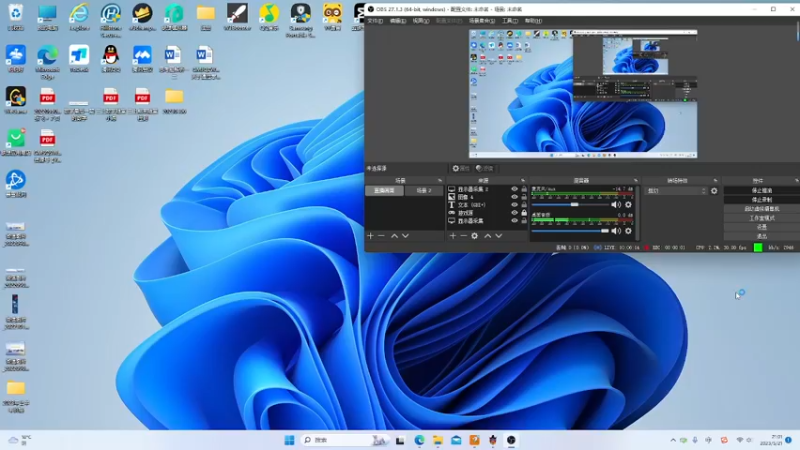Select scene 场景 2 in Scenes list
800x450 pixels.
423,190
